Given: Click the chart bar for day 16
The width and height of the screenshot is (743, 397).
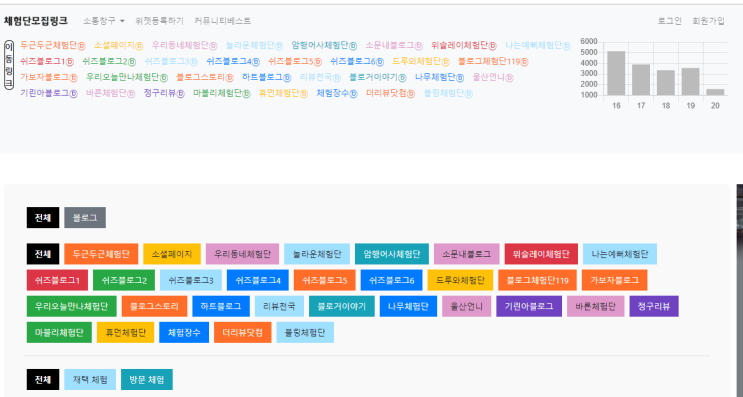Looking at the screenshot, I should [x=616, y=73].
